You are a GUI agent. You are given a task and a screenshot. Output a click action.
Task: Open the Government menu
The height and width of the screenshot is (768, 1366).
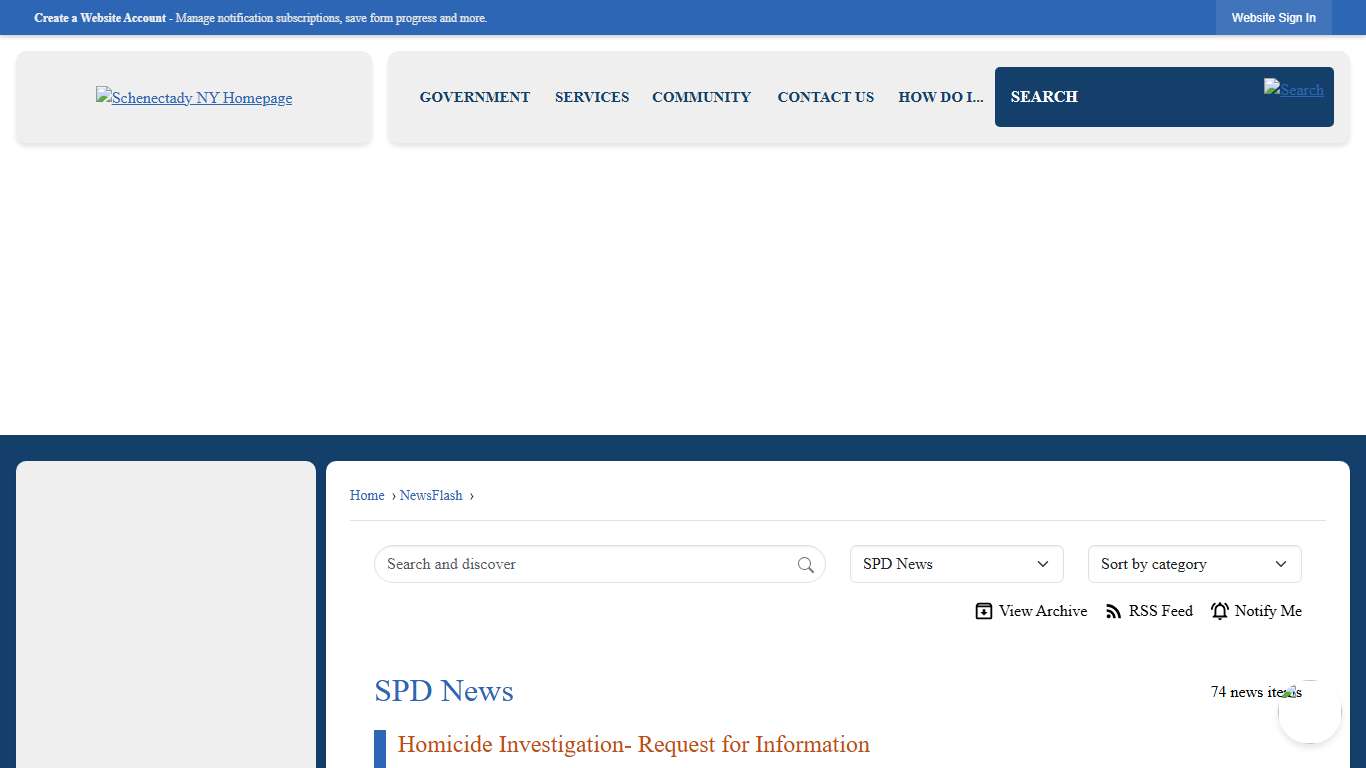pos(475,97)
